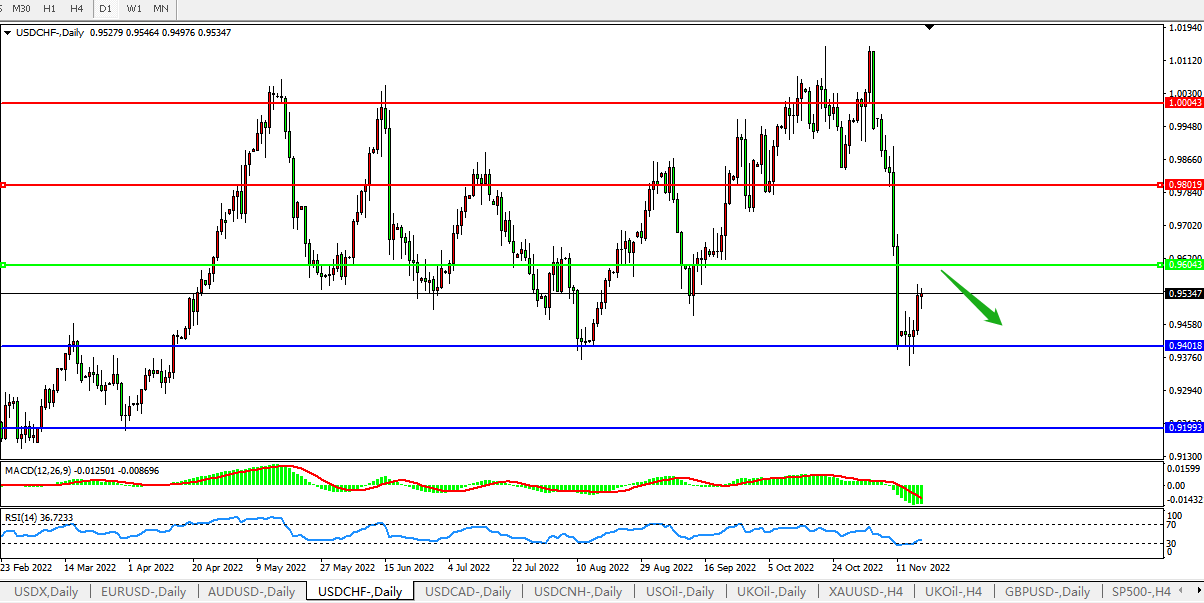
Task: Open the EURUSD-,Daily chart tab
Action: 143,592
